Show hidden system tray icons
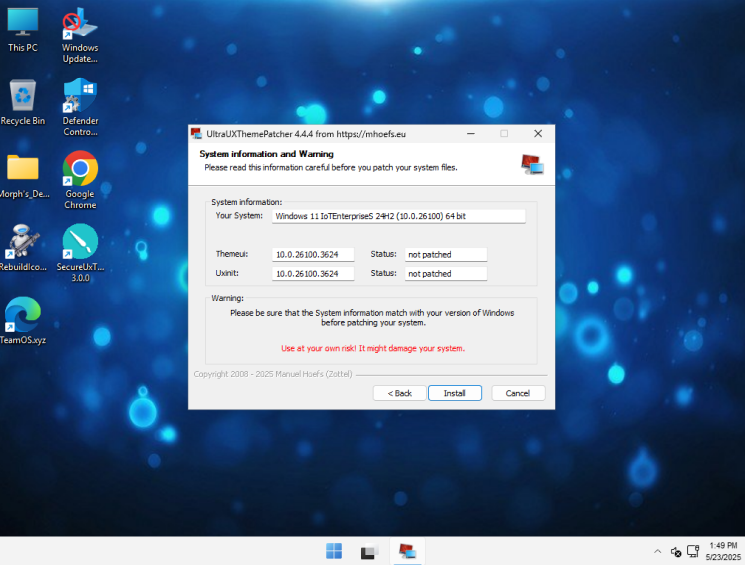 (658, 551)
